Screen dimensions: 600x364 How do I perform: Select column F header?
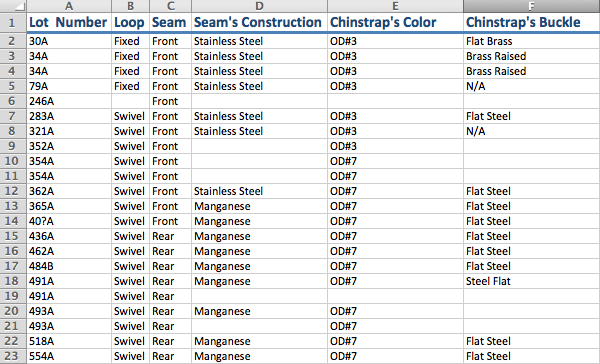point(532,6)
